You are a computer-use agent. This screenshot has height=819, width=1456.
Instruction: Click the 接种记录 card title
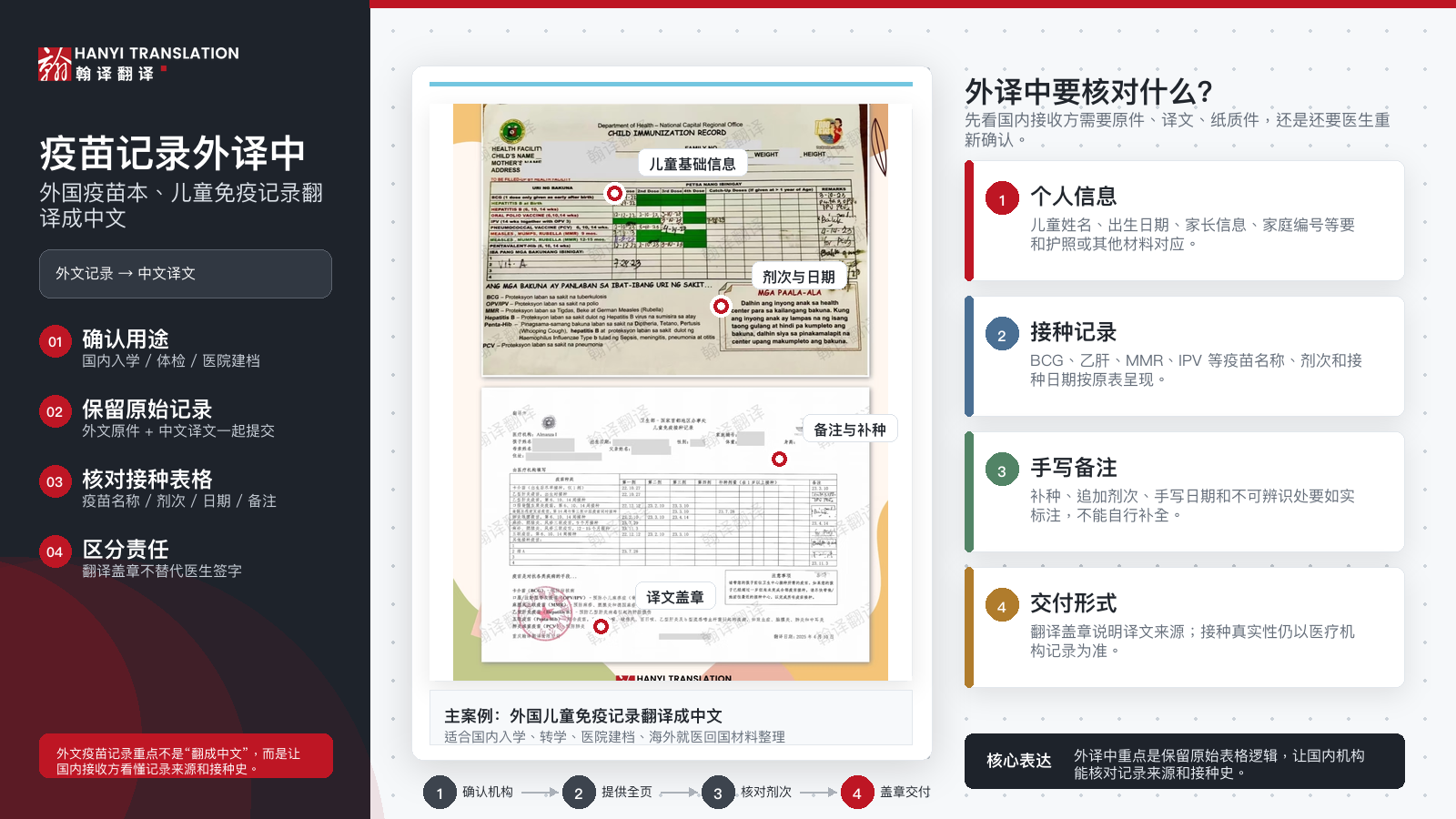pyautogui.click(x=1074, y=332)
